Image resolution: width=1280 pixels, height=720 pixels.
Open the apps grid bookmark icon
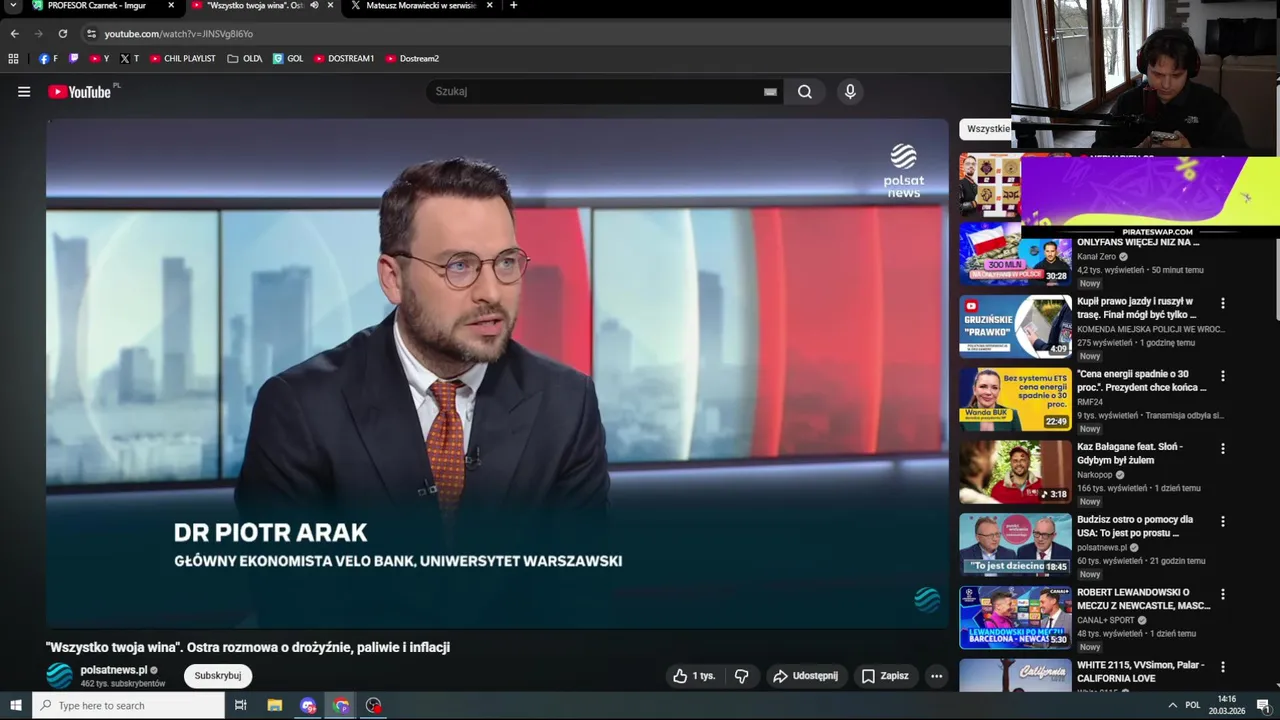13,59
